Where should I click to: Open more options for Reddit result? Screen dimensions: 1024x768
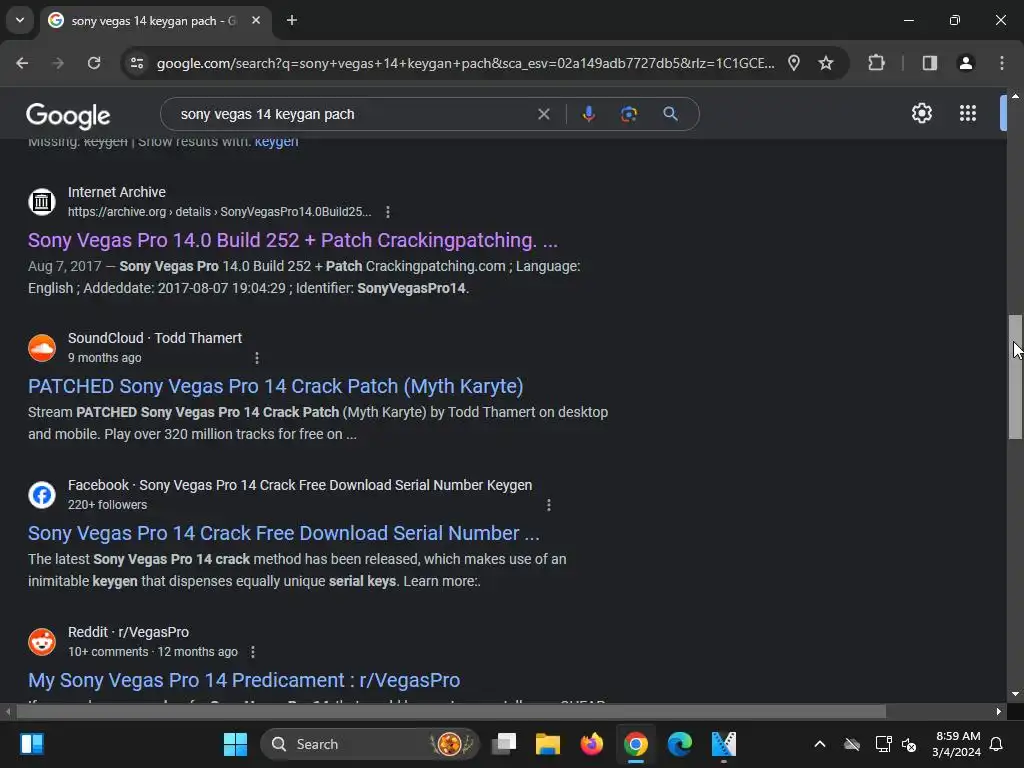253,652
